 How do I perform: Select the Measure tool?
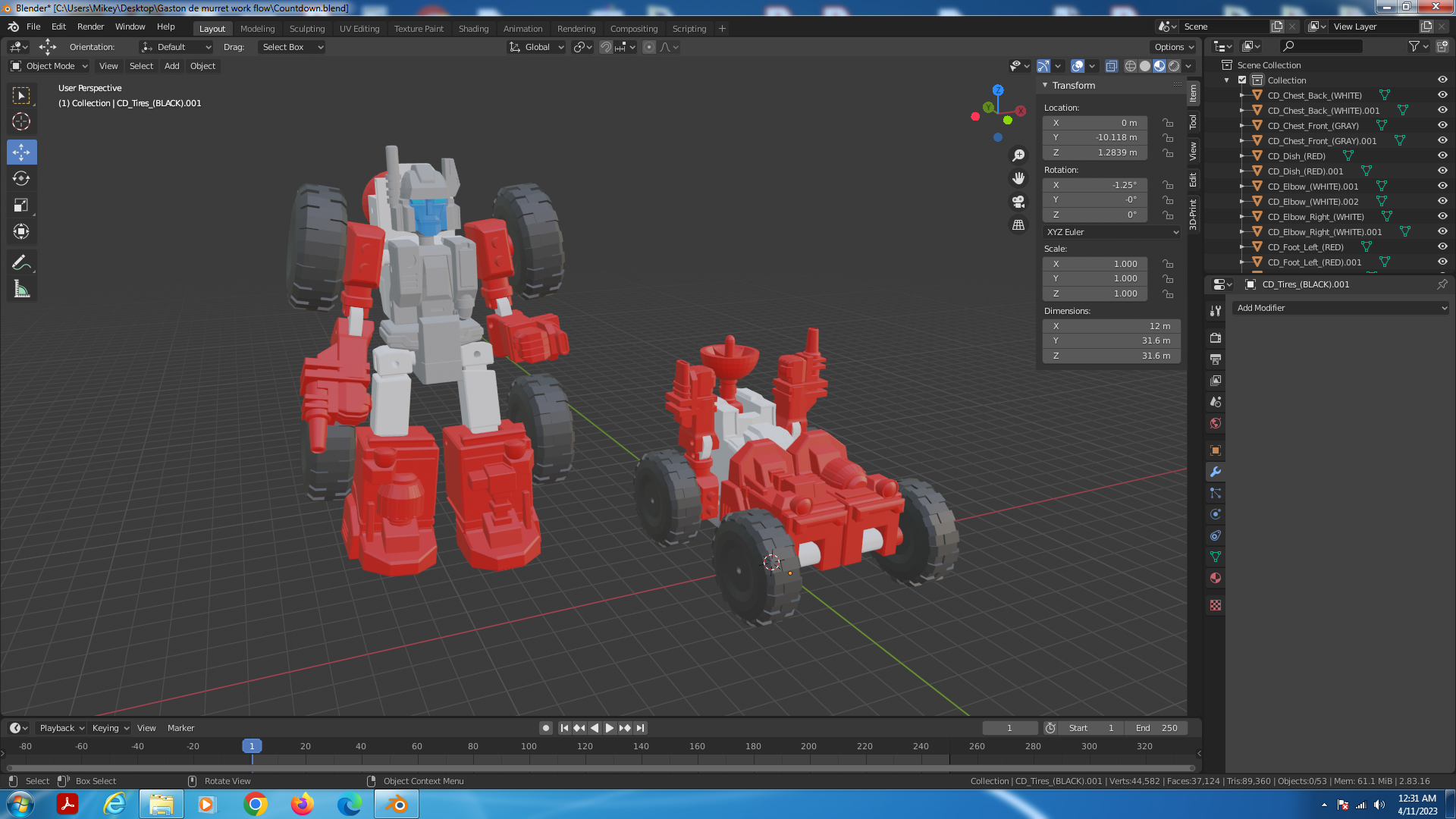21,289
